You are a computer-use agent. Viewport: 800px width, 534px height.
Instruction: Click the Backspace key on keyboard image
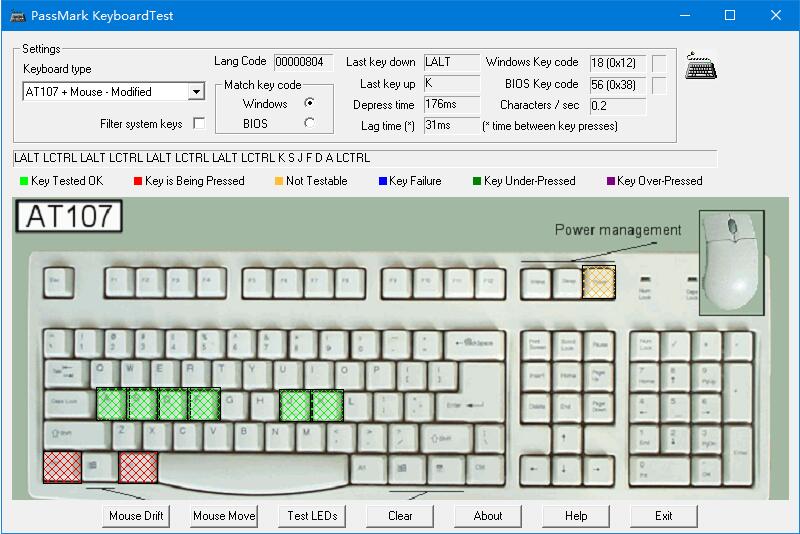tap(475, 344)
